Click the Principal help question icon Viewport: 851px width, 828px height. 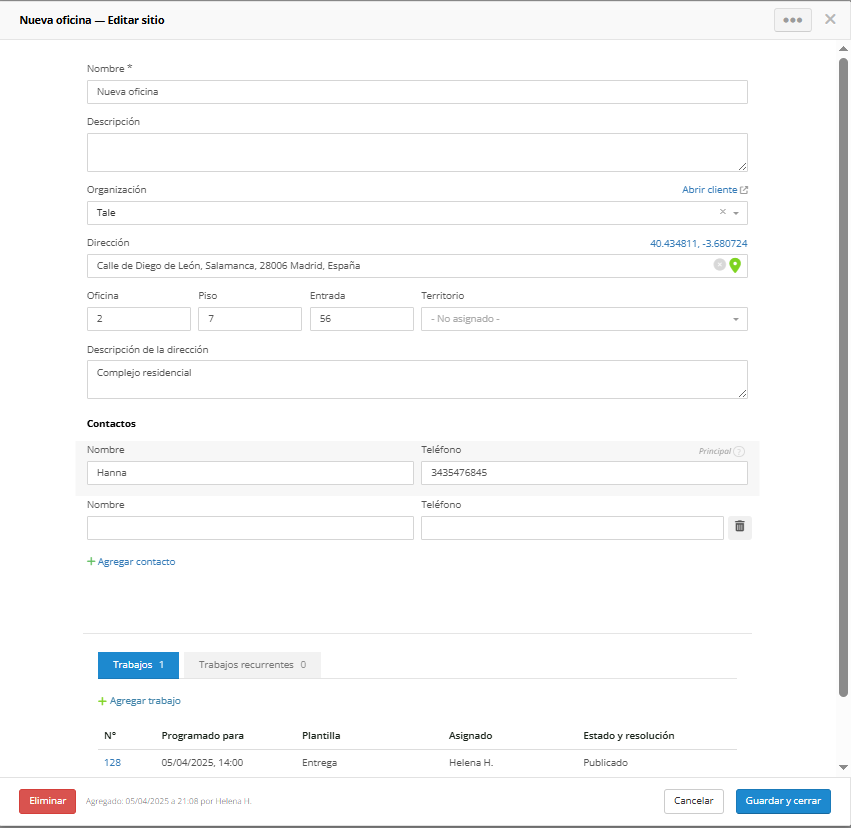coord(739,451)
